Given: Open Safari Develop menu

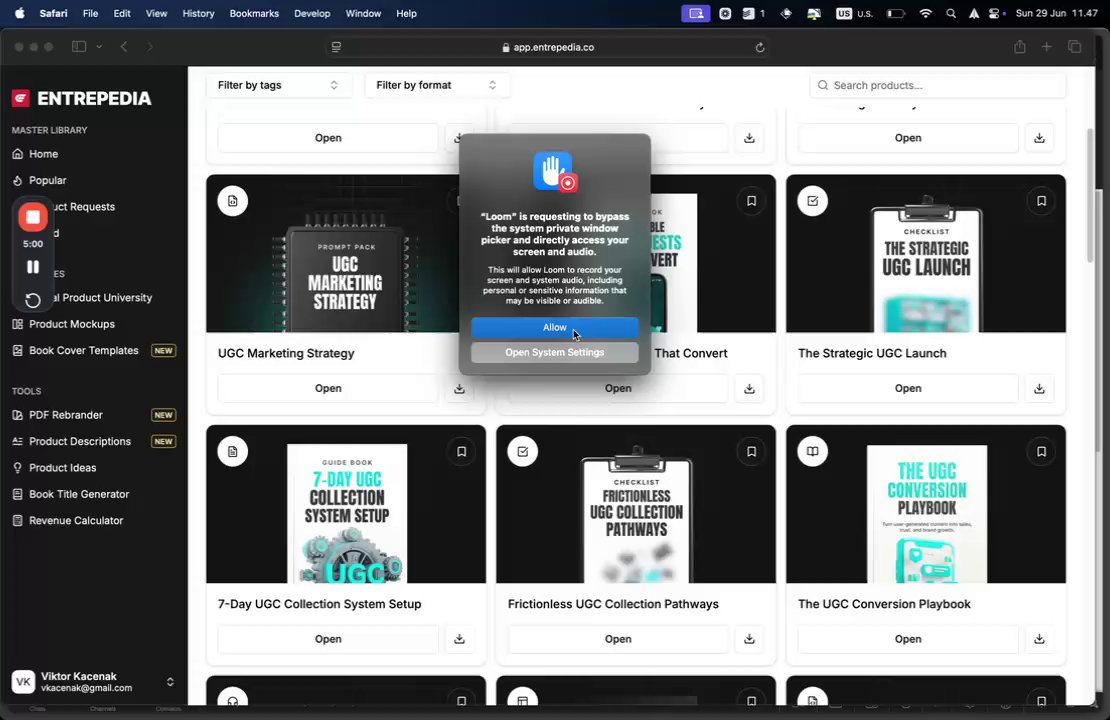Looking at the screenshot, I should coord(312,13).
